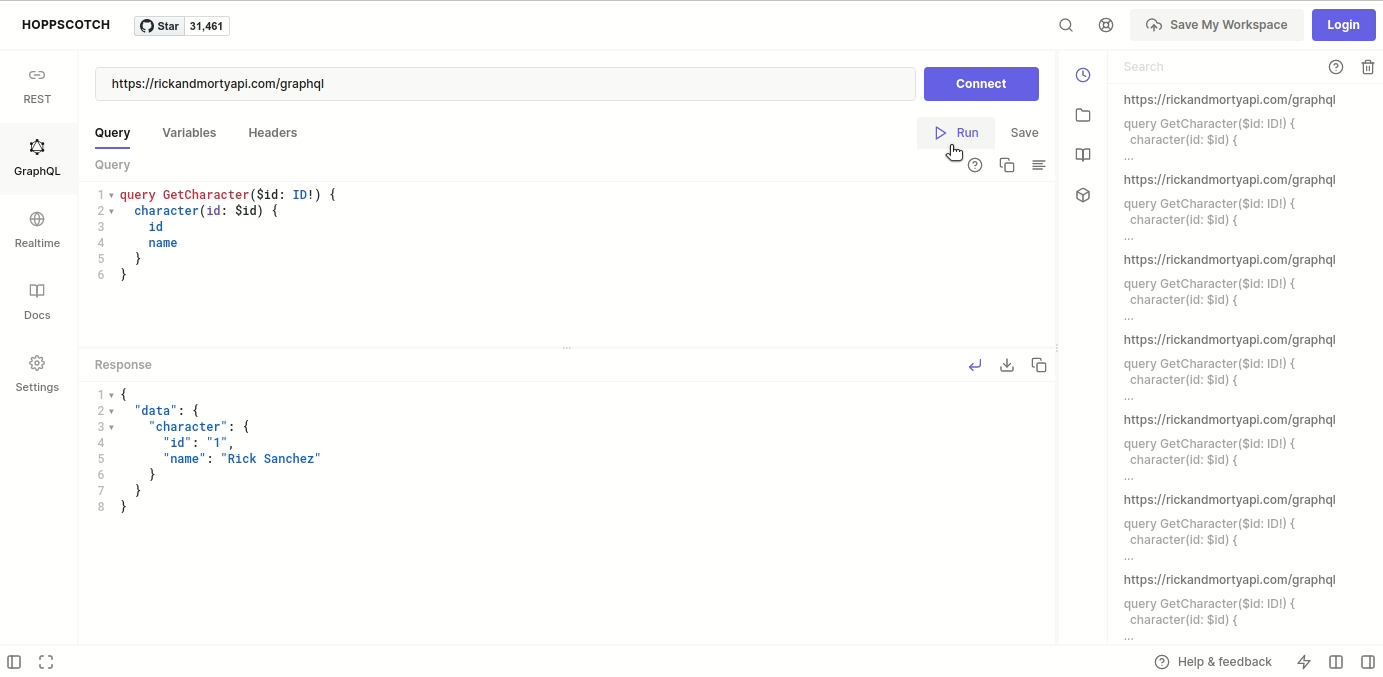Open the Documentation book icon in right rail
Screen dimensions: 1383x677
point(1083,155)
